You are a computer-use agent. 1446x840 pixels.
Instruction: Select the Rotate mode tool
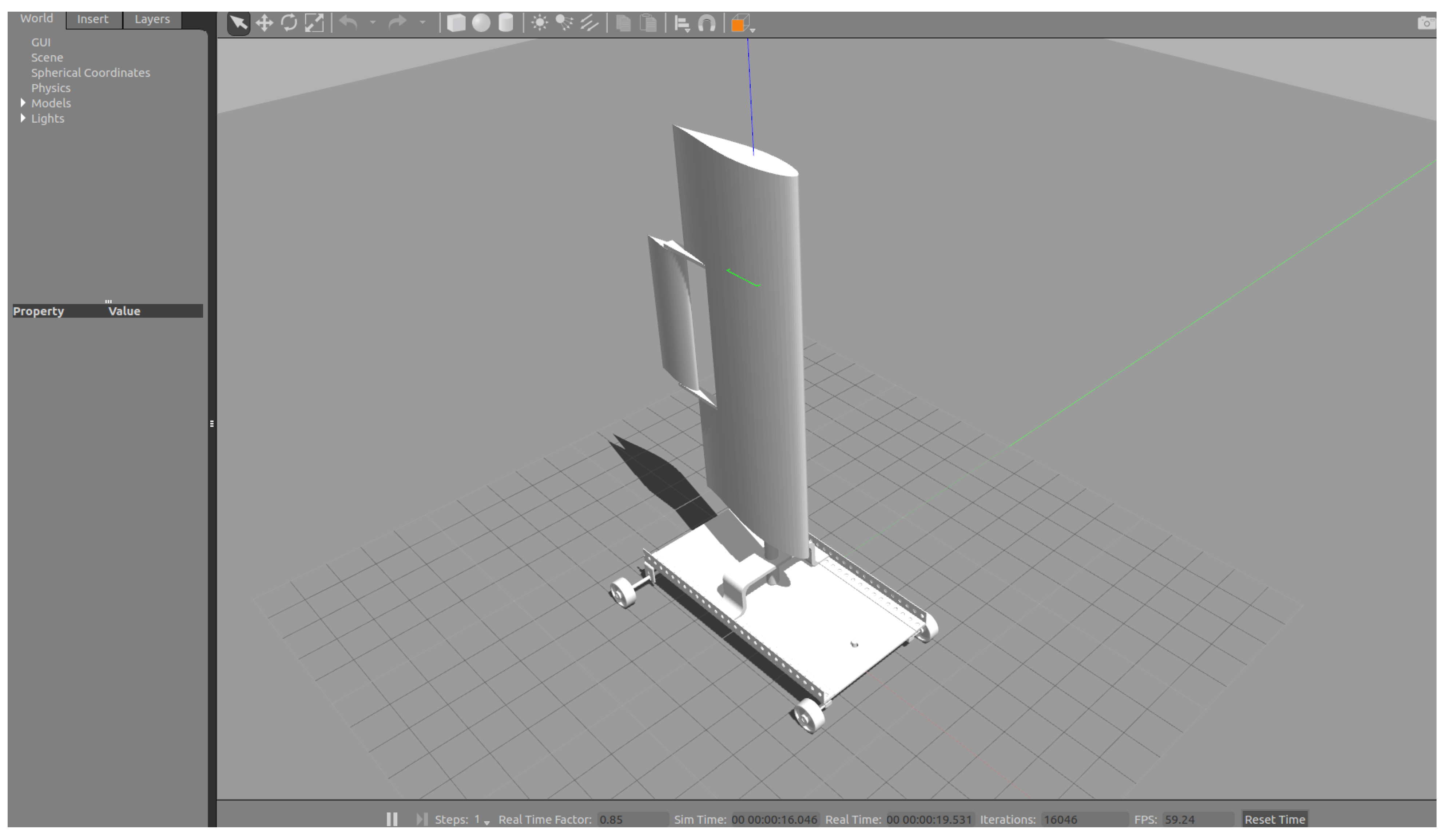tap(289, 24)
